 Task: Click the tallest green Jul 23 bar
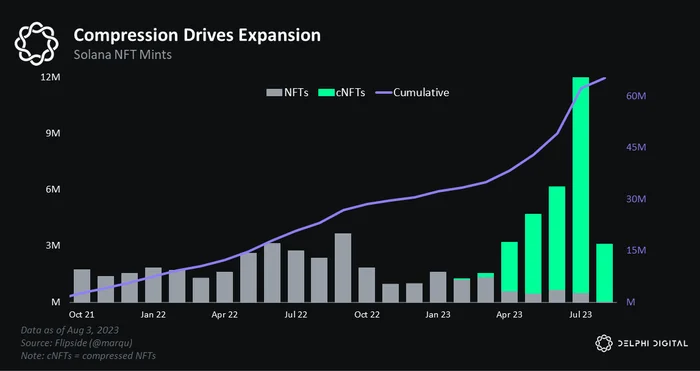click(x=581, y=185)
